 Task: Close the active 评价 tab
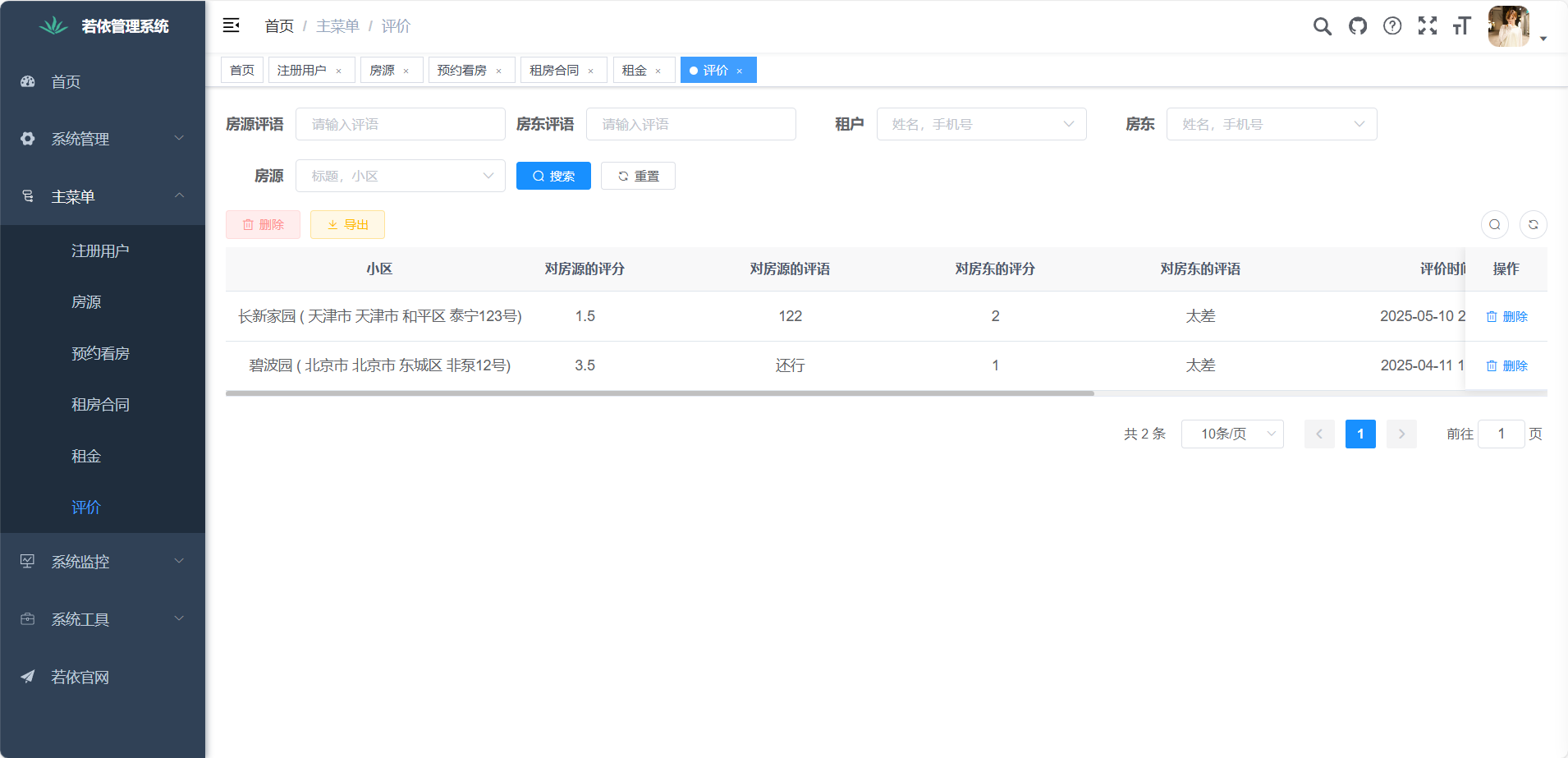point(739,71)
